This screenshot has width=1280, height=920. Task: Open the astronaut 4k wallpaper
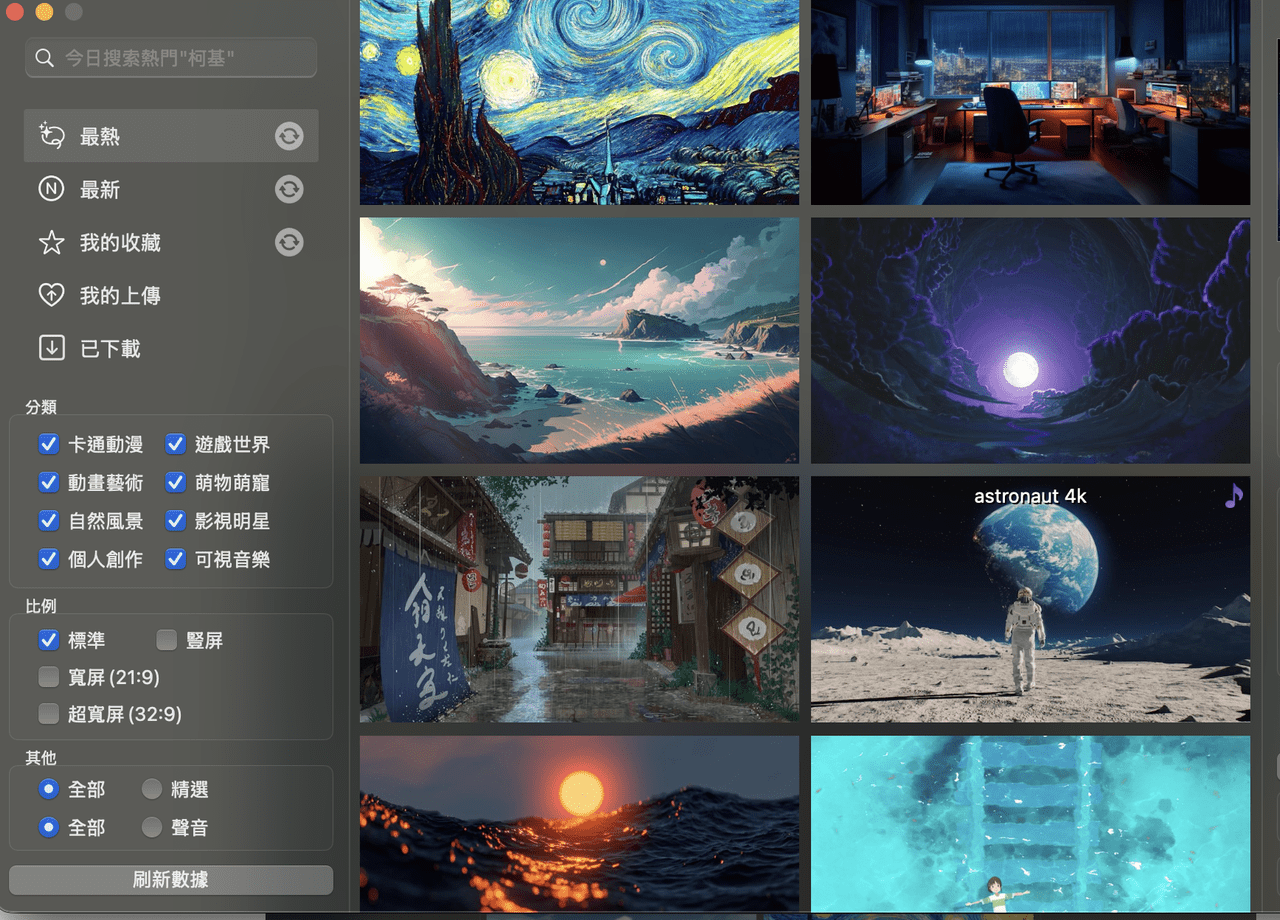[x=1030, y=599]
